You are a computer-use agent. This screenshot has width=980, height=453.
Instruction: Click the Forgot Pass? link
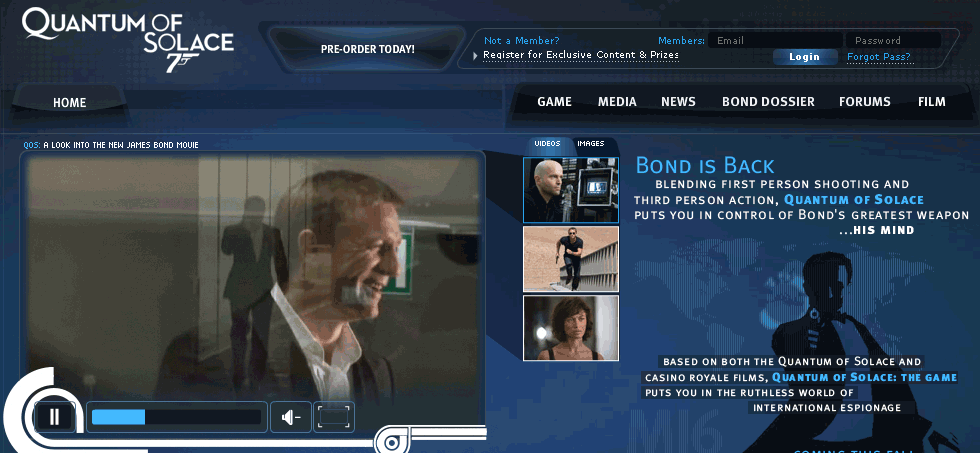[879, 57]
